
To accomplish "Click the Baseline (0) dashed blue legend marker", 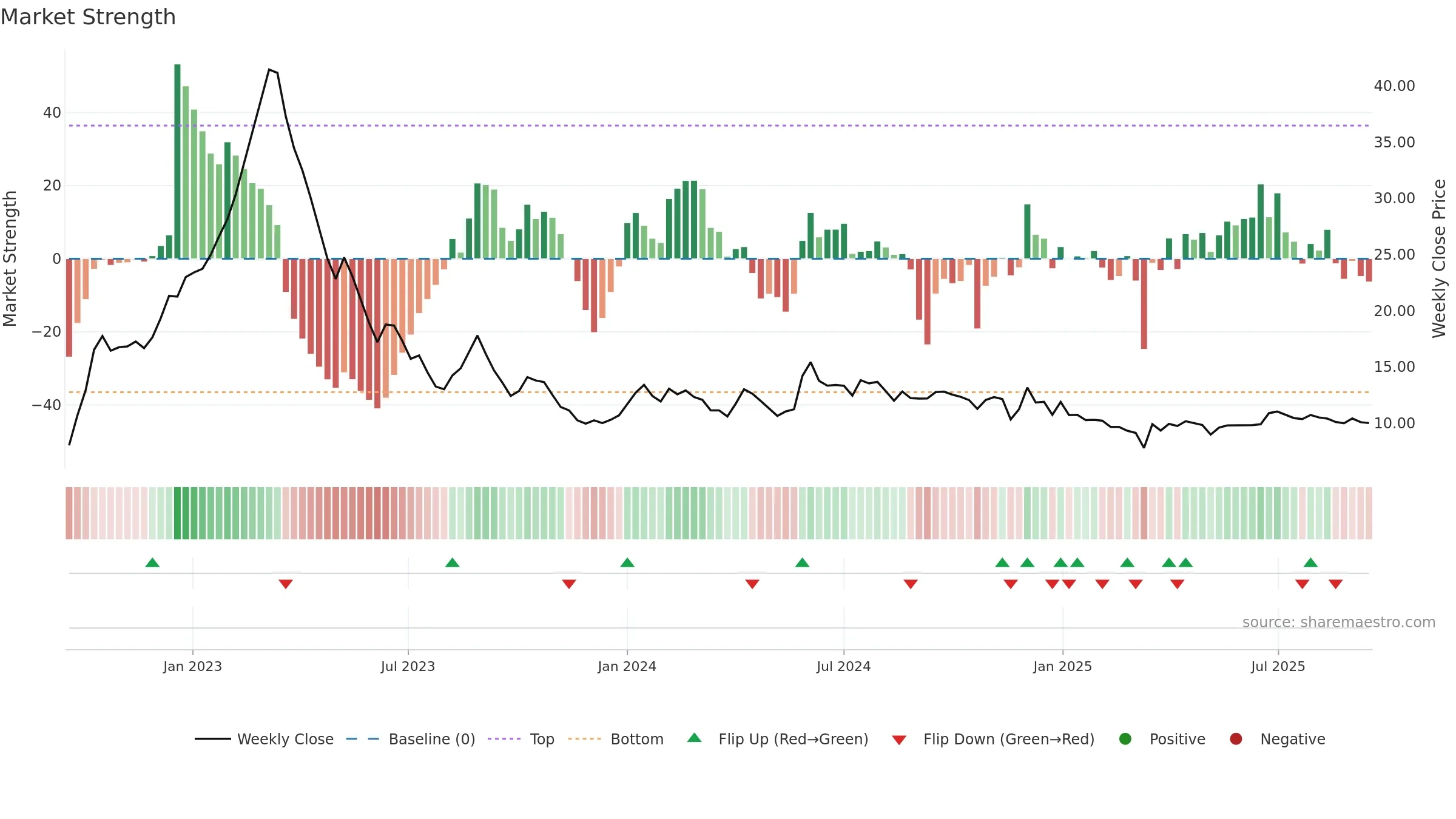I will [363, 739].
